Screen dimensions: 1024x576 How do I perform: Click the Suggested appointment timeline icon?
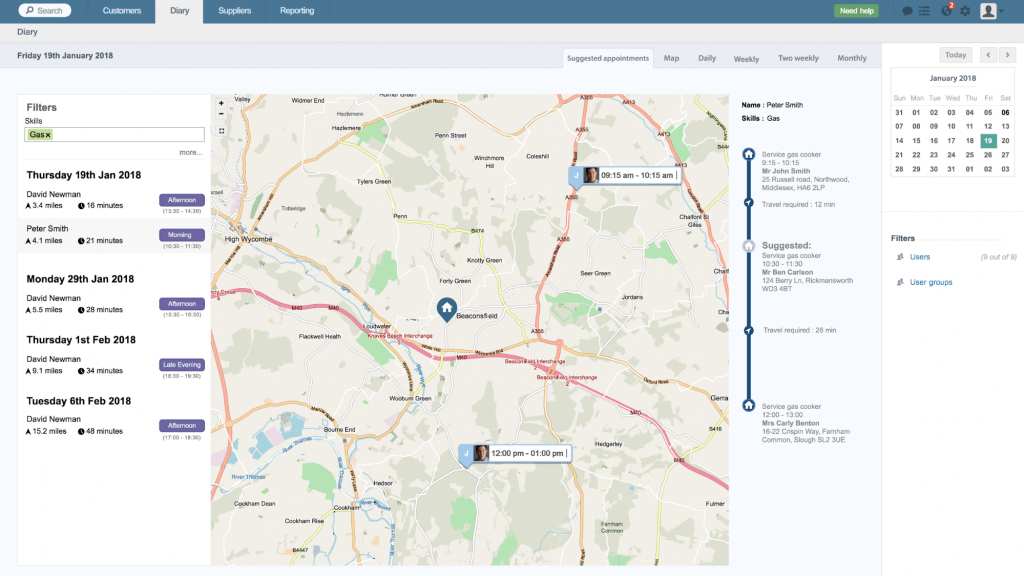pos(748,246)
